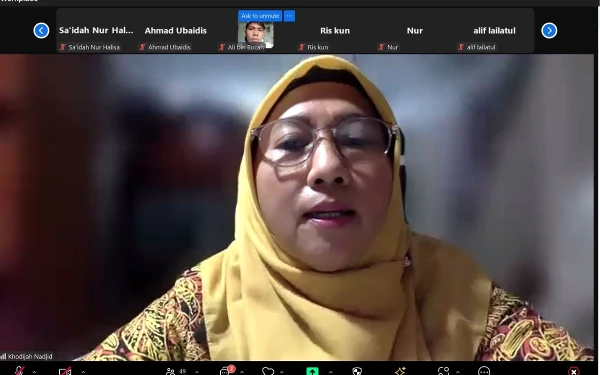Click muted mic icon beside Ahmad Ubaidis label
The width and height of the screenshot is (600, 375).
pyautogui.click(x=142, y=47)
